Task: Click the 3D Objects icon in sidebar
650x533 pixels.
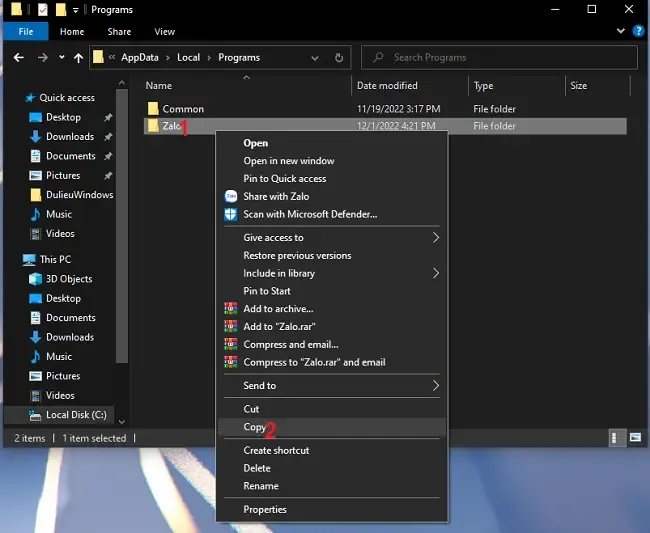Action: [x=35, y=279]
